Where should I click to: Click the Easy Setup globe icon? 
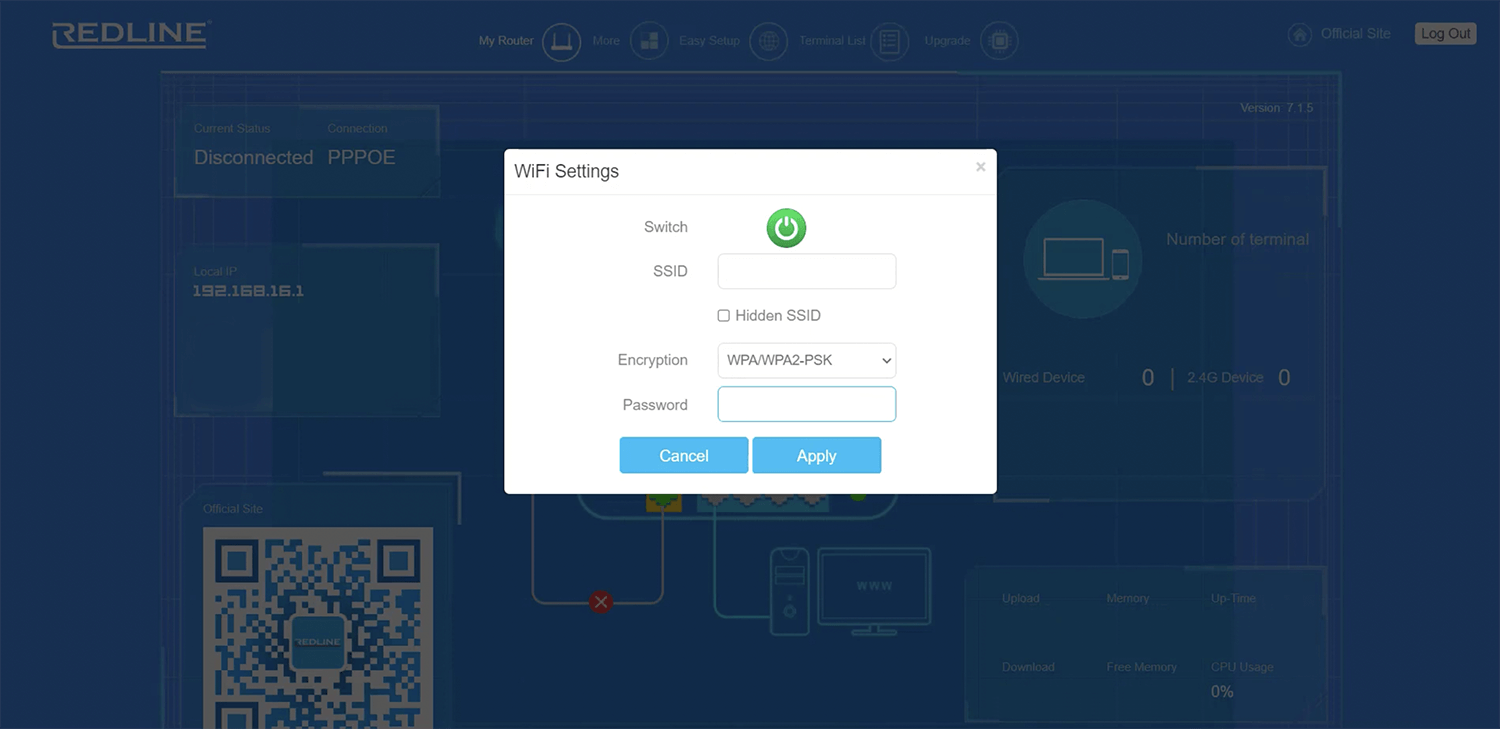coord(768,42)
